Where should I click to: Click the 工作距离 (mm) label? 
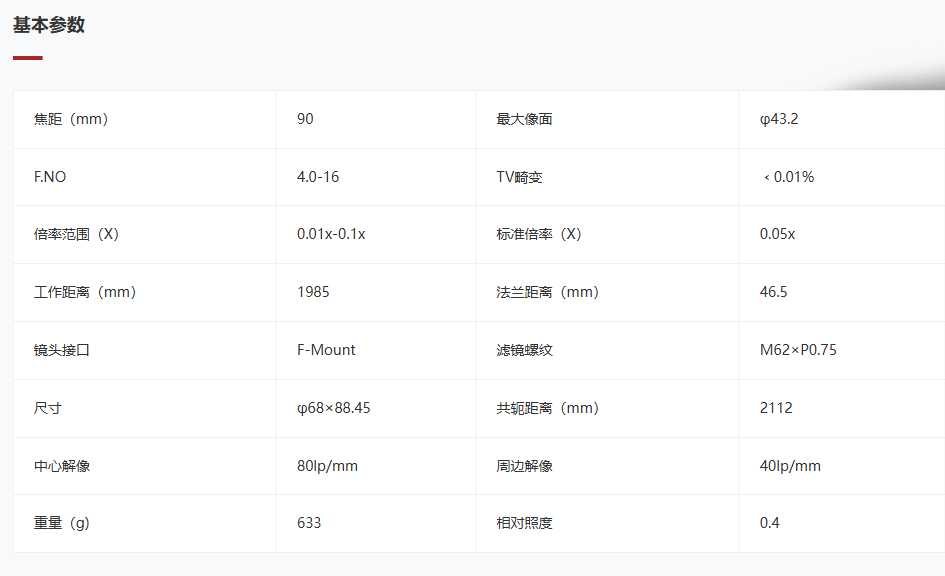coord(85,292)
